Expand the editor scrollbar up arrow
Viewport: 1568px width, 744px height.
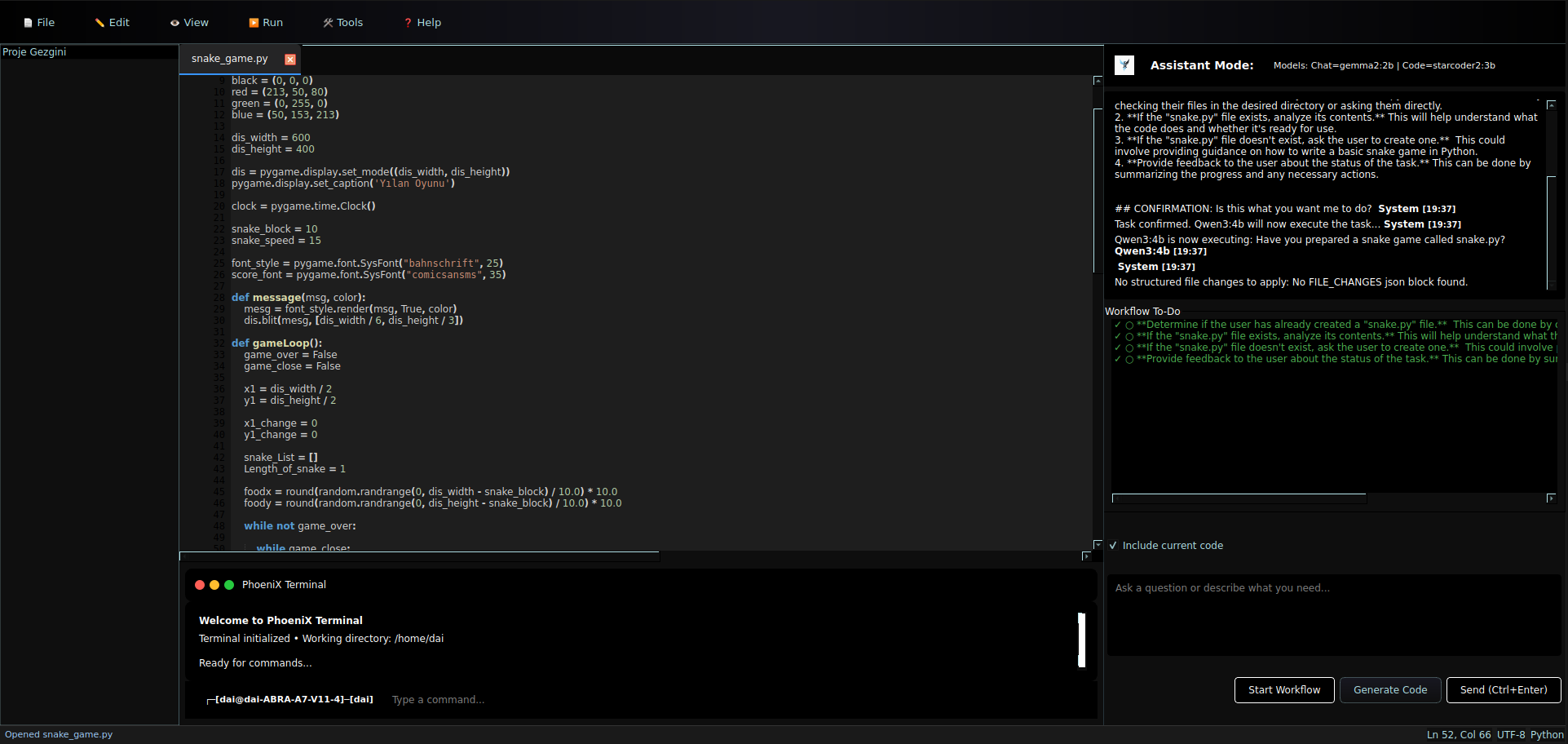coord(1098,81)
